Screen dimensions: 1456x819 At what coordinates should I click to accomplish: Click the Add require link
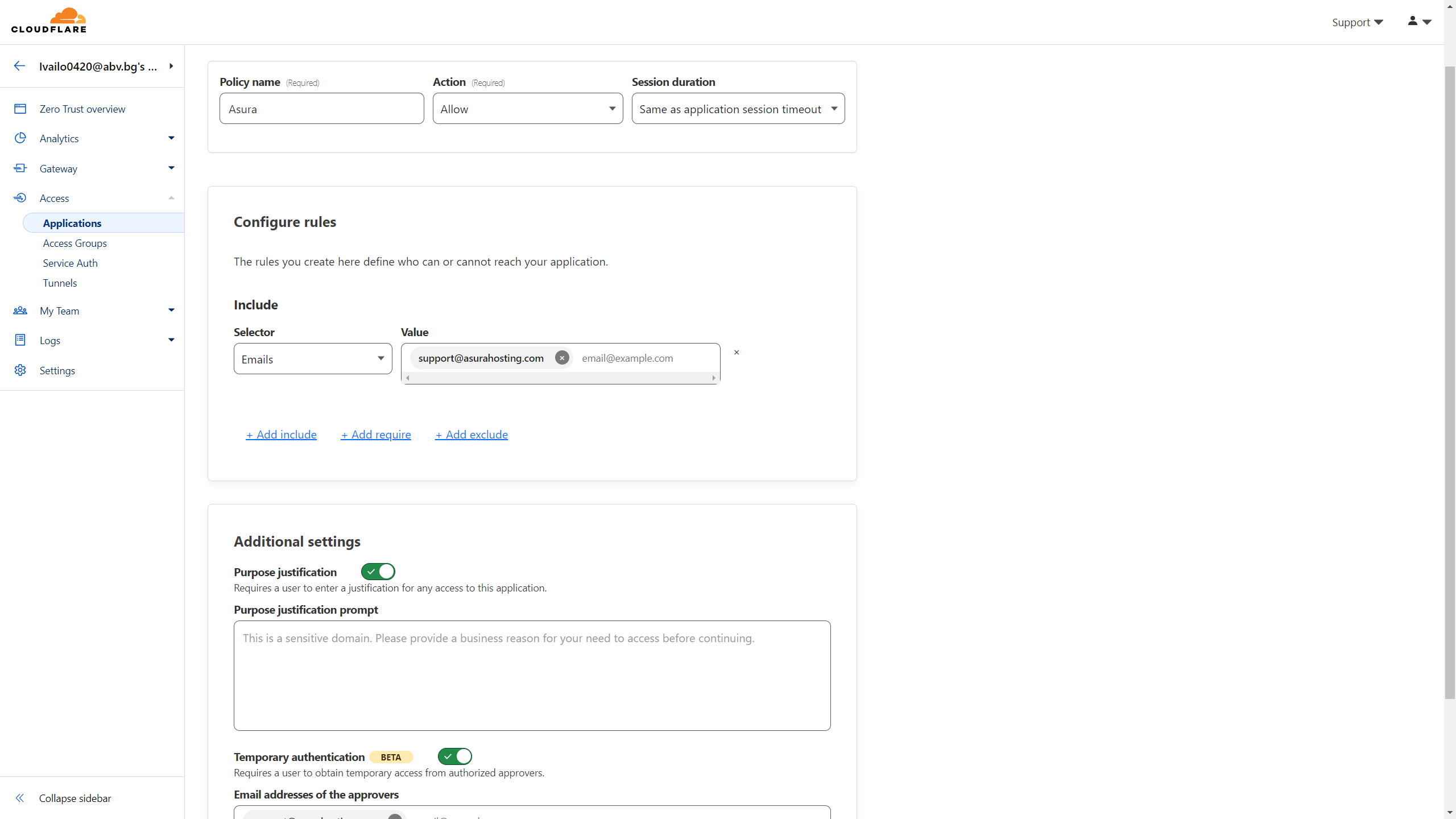coord(376,435)
